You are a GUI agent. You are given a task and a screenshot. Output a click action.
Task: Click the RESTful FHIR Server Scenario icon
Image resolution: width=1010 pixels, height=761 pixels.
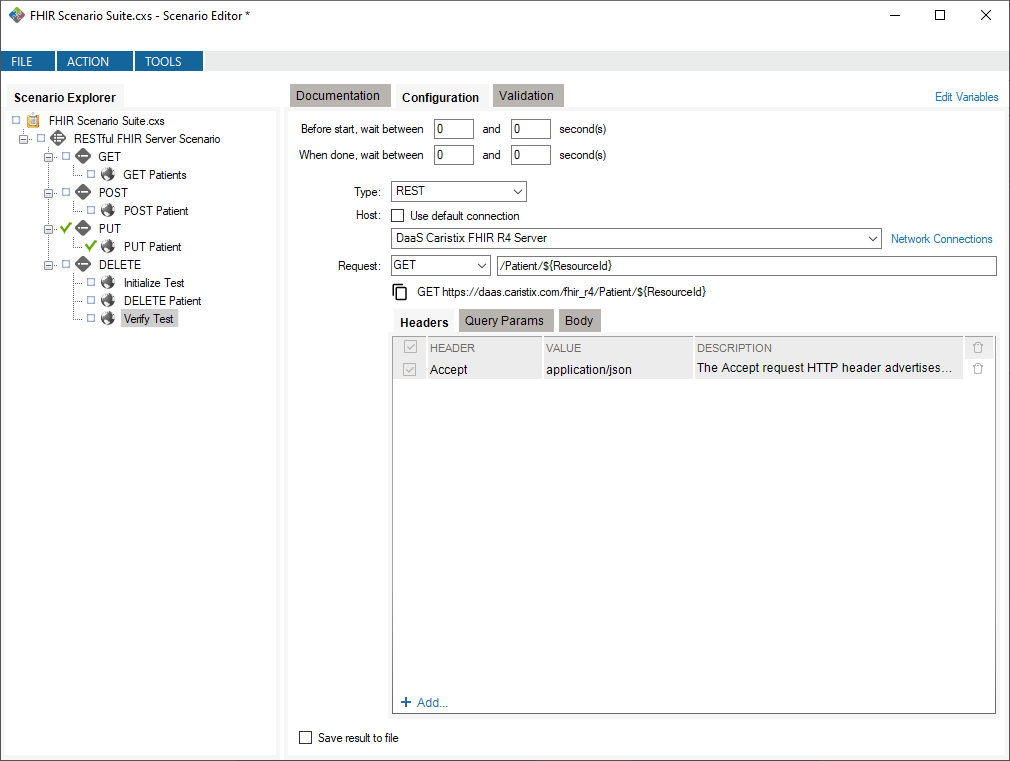pyautogui.click(x=57, y=138)
